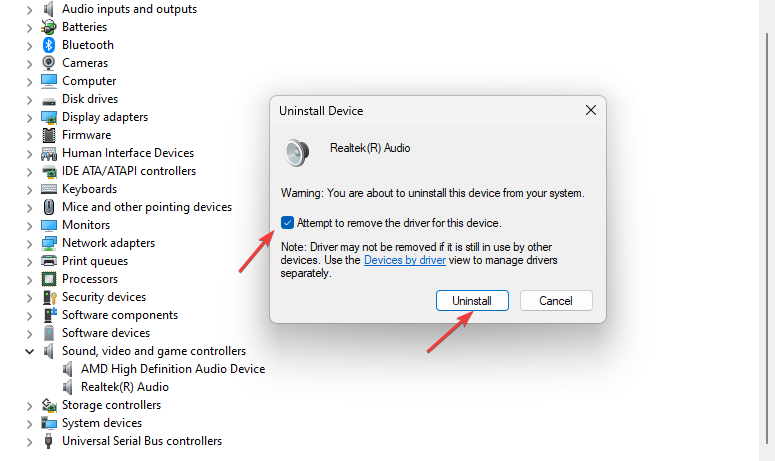Expand the Monitors category

(28, 225)
